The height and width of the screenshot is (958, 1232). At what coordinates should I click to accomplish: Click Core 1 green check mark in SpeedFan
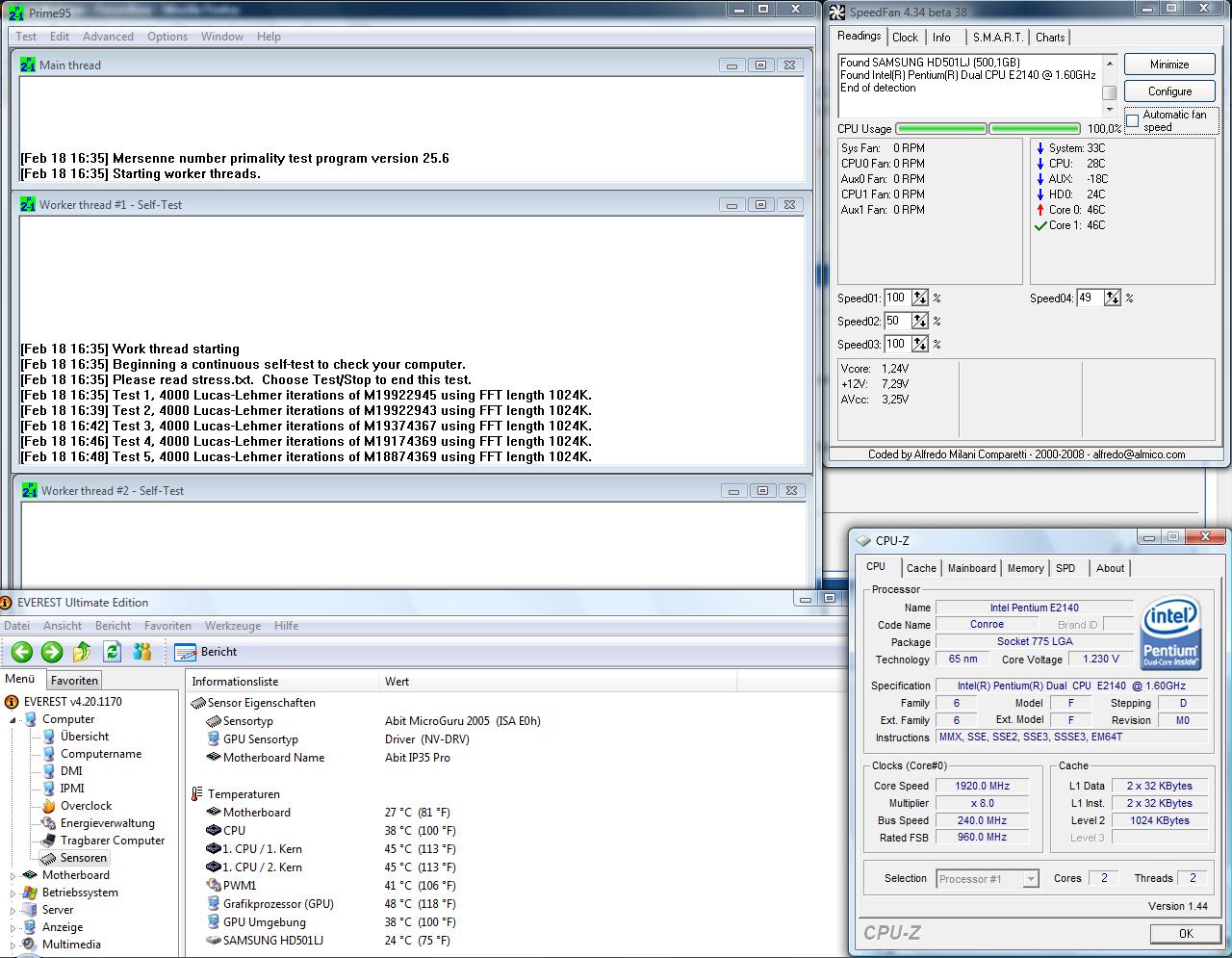pyautogui.click(x=1039, y=225)
